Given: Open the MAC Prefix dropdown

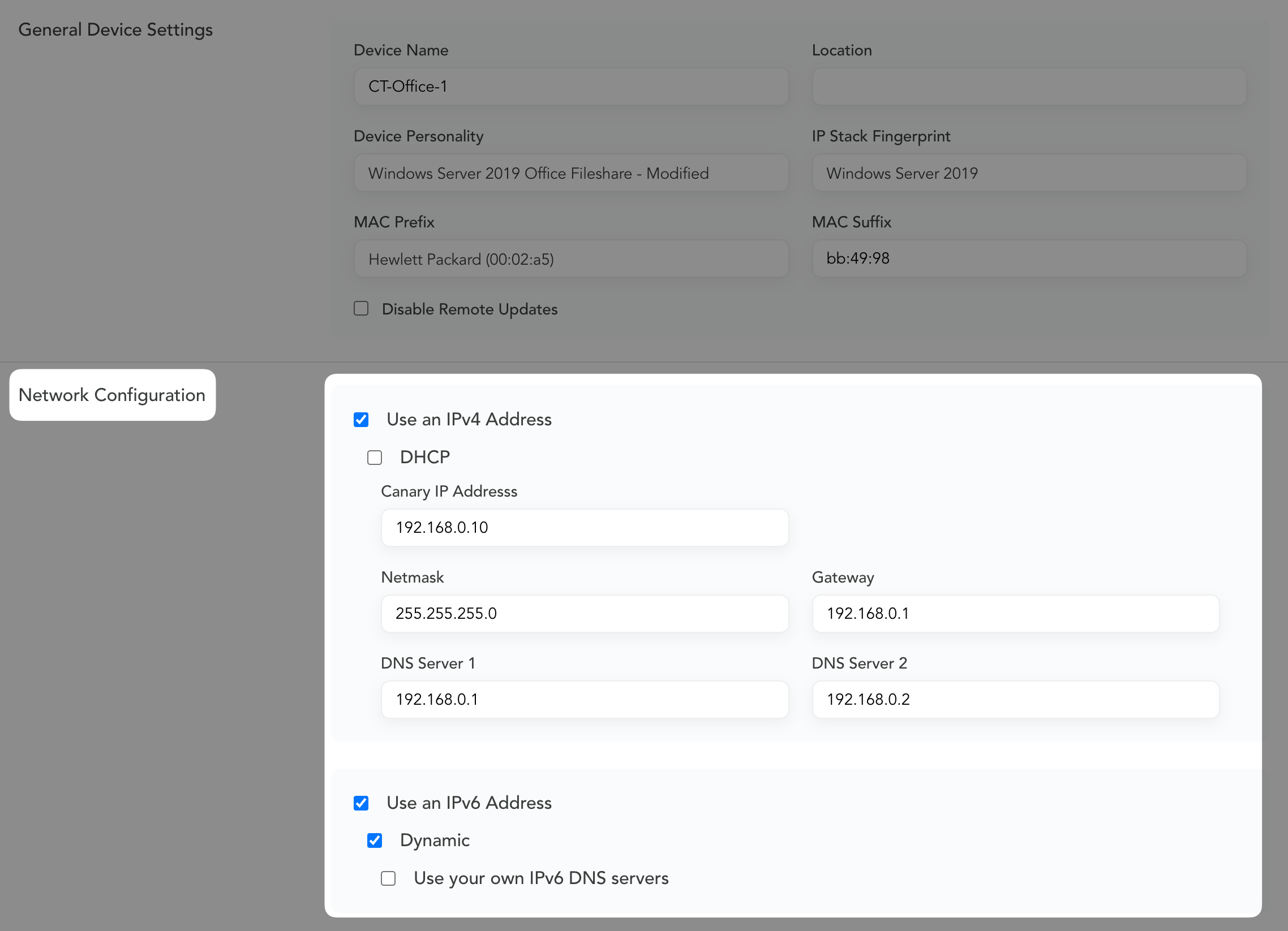Looking at the screenshot, I should tap(571, 259).
